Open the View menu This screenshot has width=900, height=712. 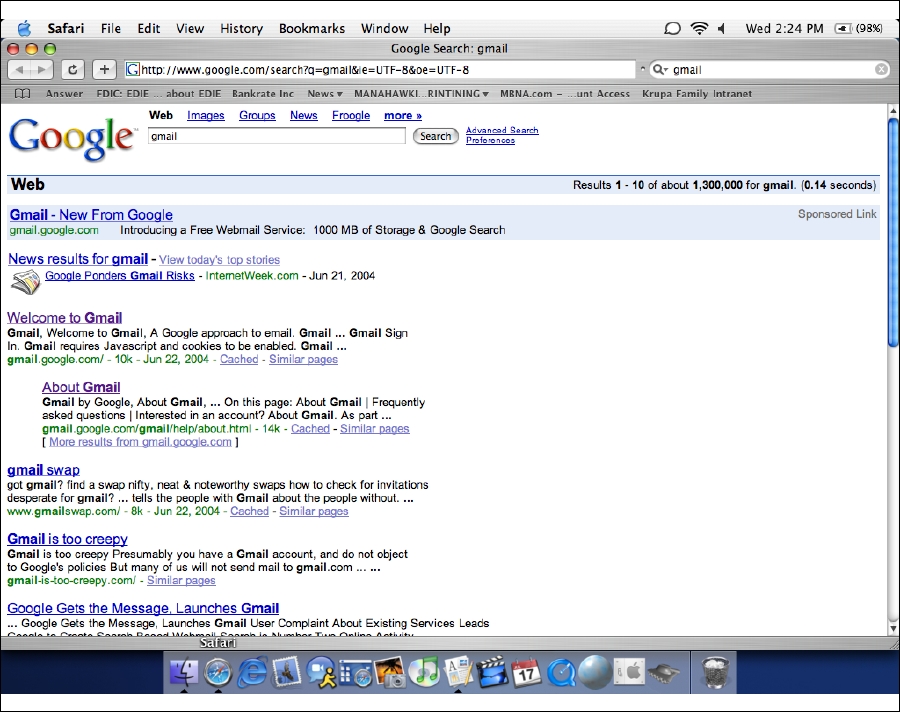click(x=190, y=28)
